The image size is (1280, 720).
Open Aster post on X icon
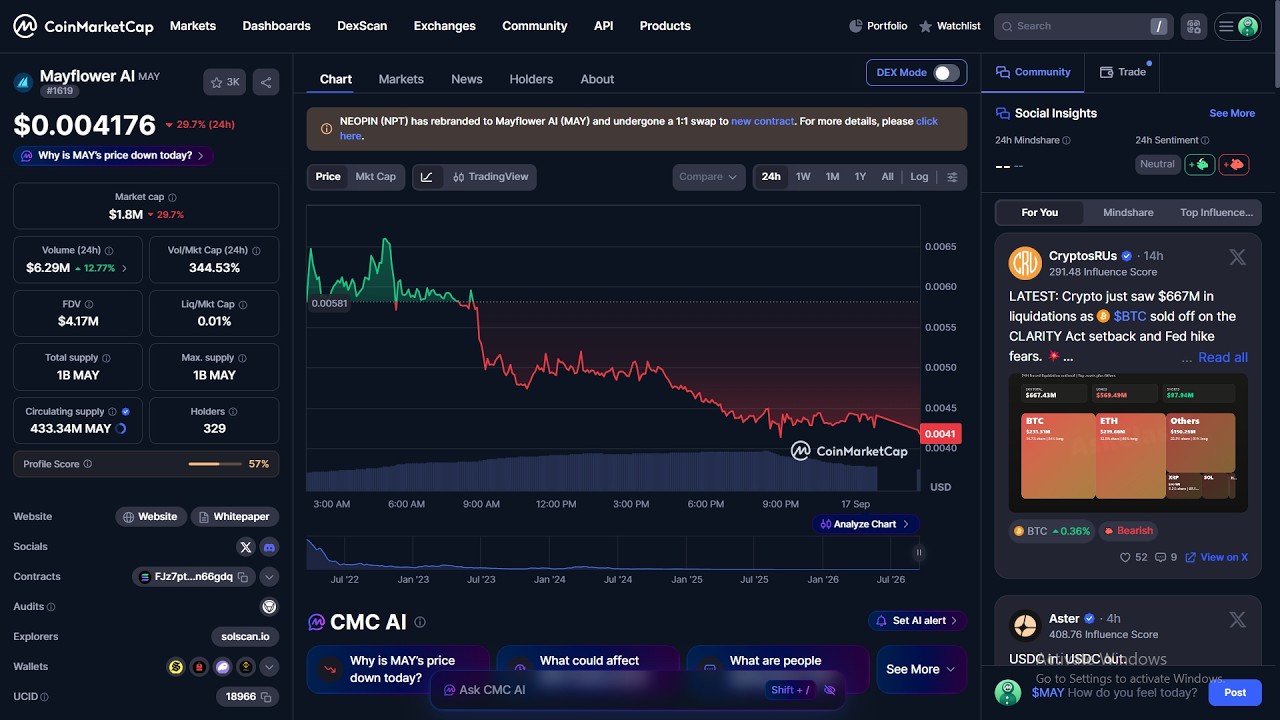[1237, 621]
